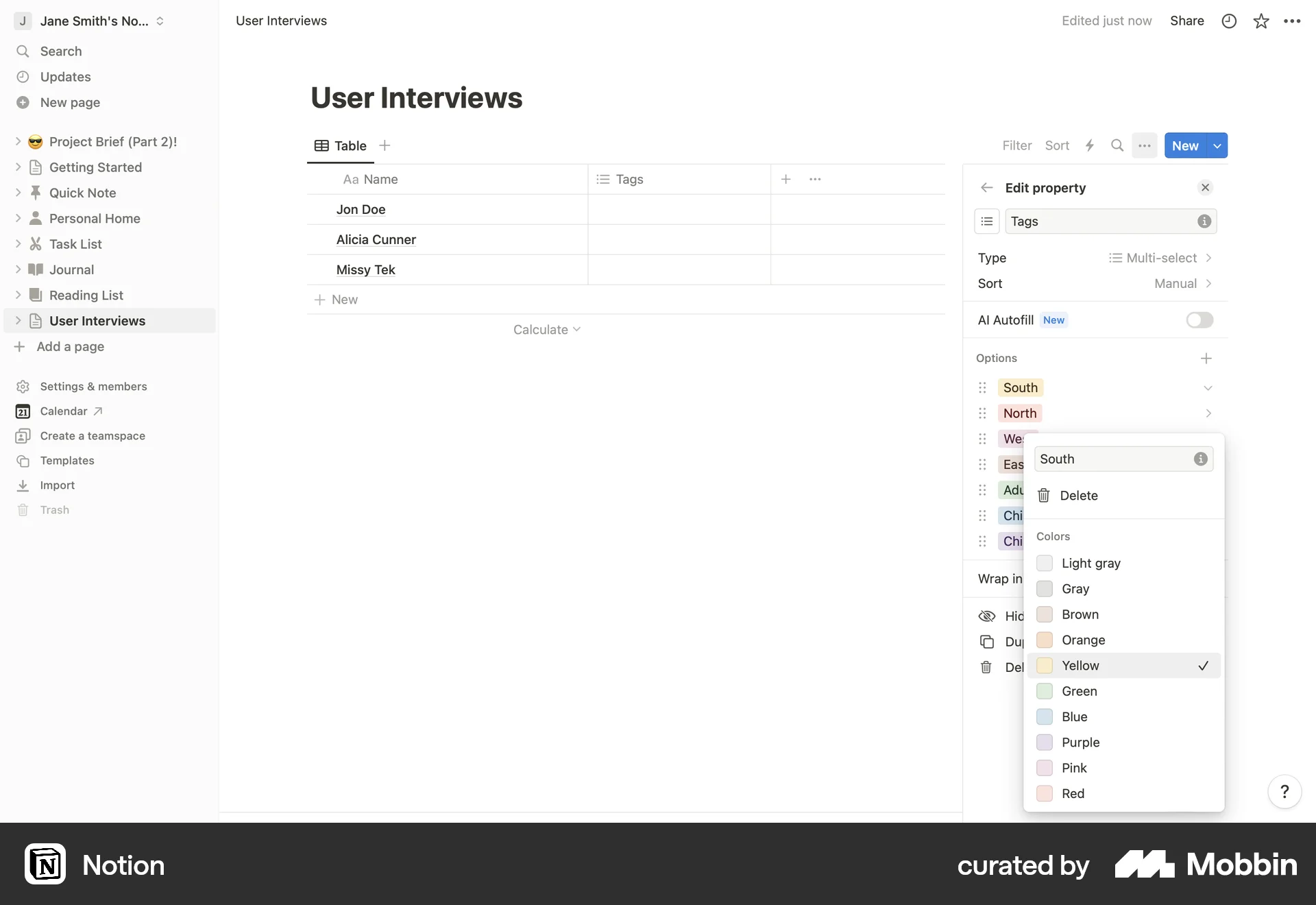Viewport: 1316px width, 905px height.
Task: Open the Share menu
Action: coord(1187,21)
